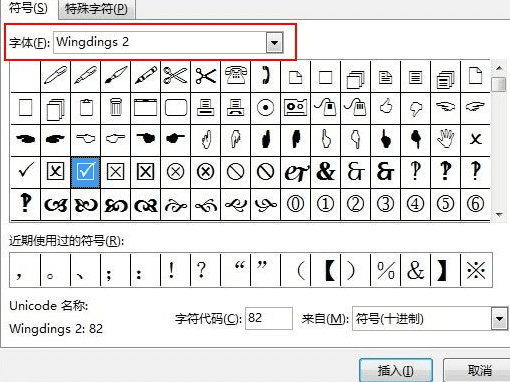Select recent symbol % percent sign
This screenshot has width=510, height=382.
pos(386,270)
